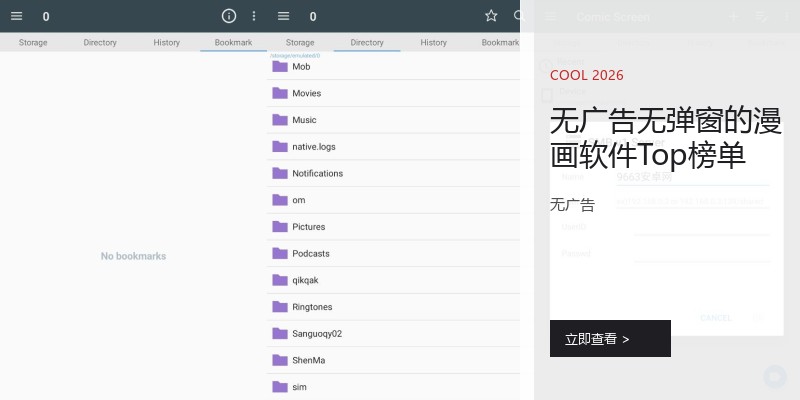
Task: Open the three-dot overflow menu
Action: pyautogui.click(x=254, y=16)
